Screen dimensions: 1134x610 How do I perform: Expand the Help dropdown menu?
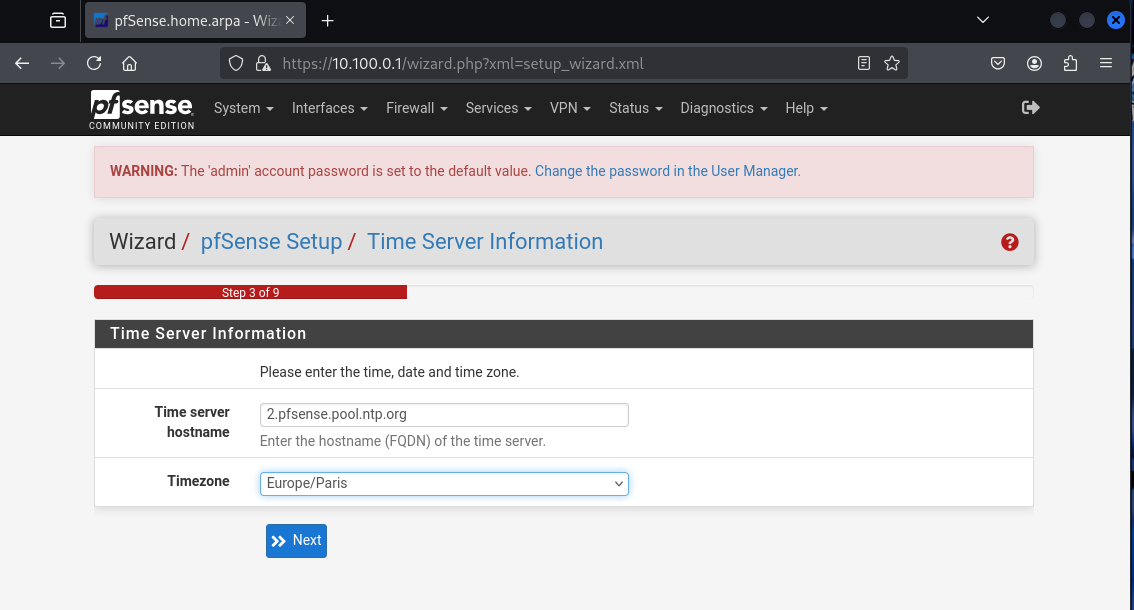click(806, 109)
